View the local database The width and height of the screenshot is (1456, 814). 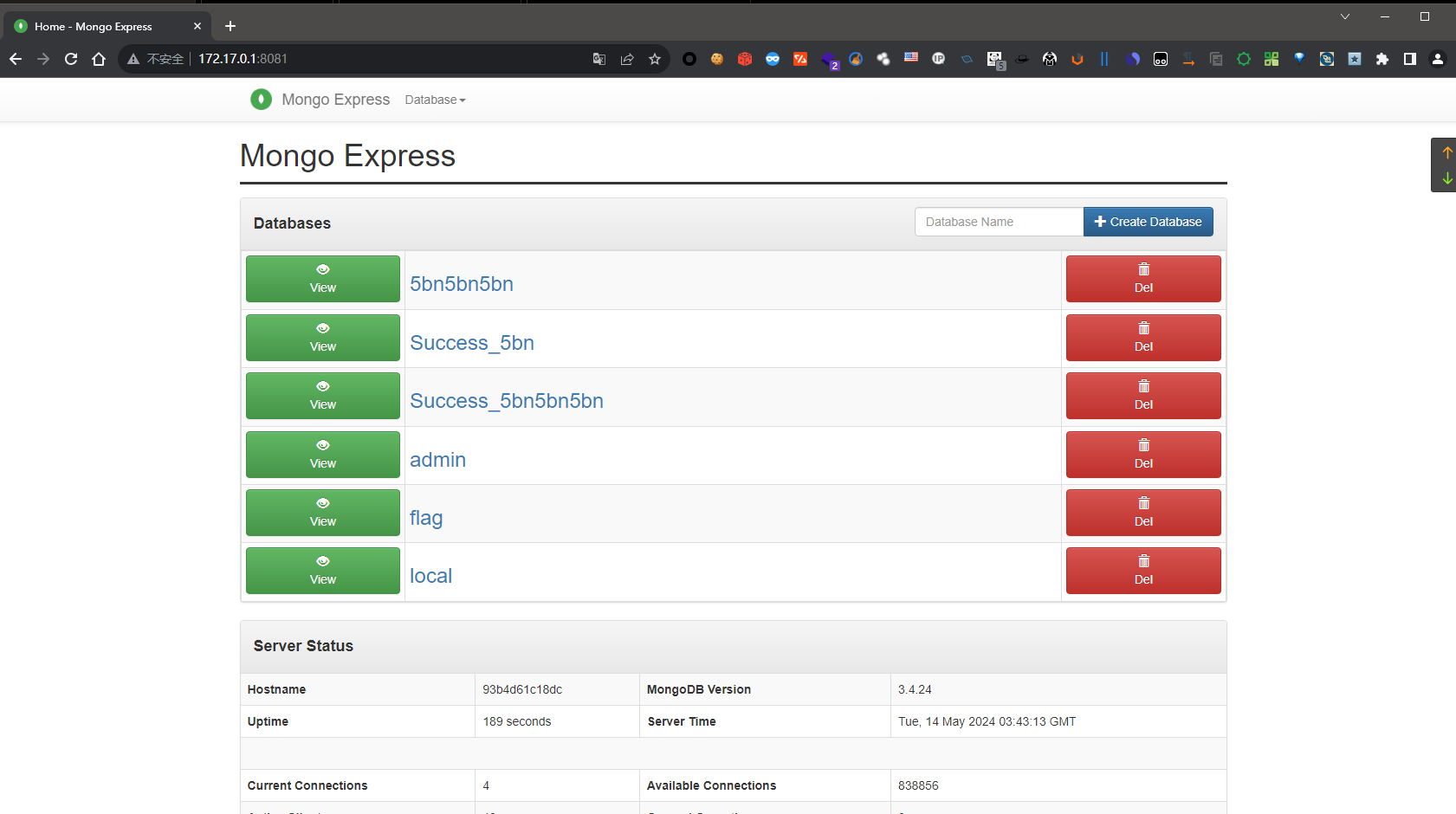[323, 571]
